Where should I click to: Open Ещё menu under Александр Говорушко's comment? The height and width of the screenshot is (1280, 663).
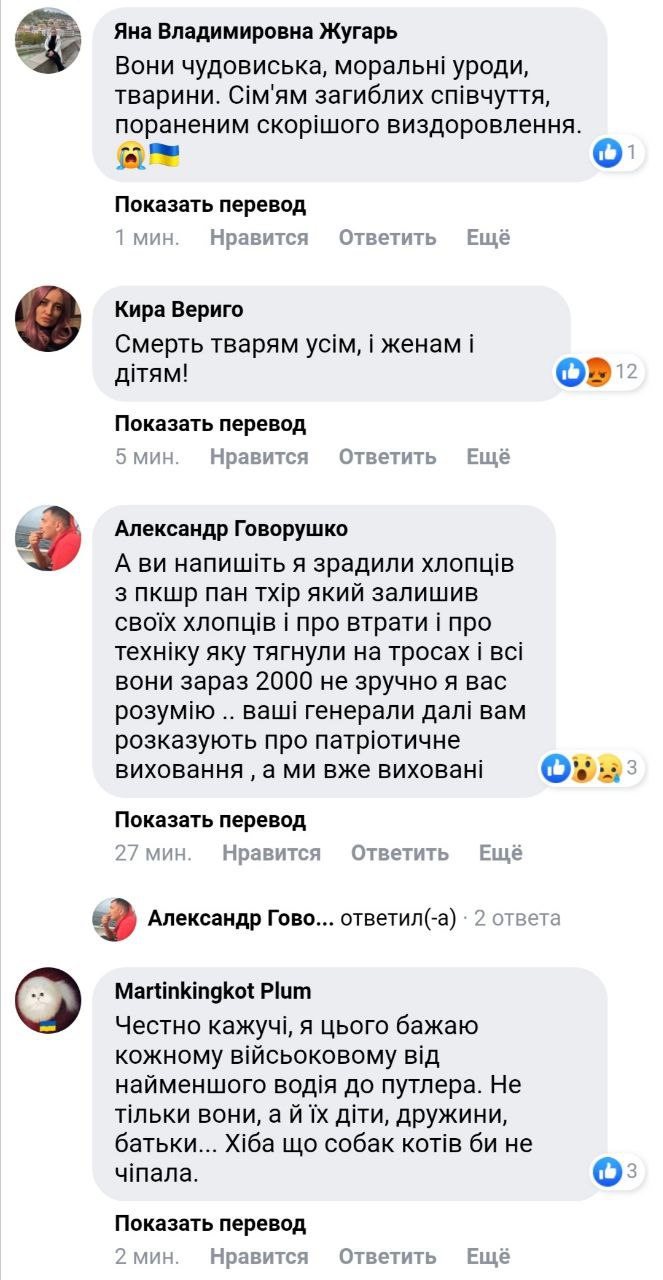pos(500,853)
